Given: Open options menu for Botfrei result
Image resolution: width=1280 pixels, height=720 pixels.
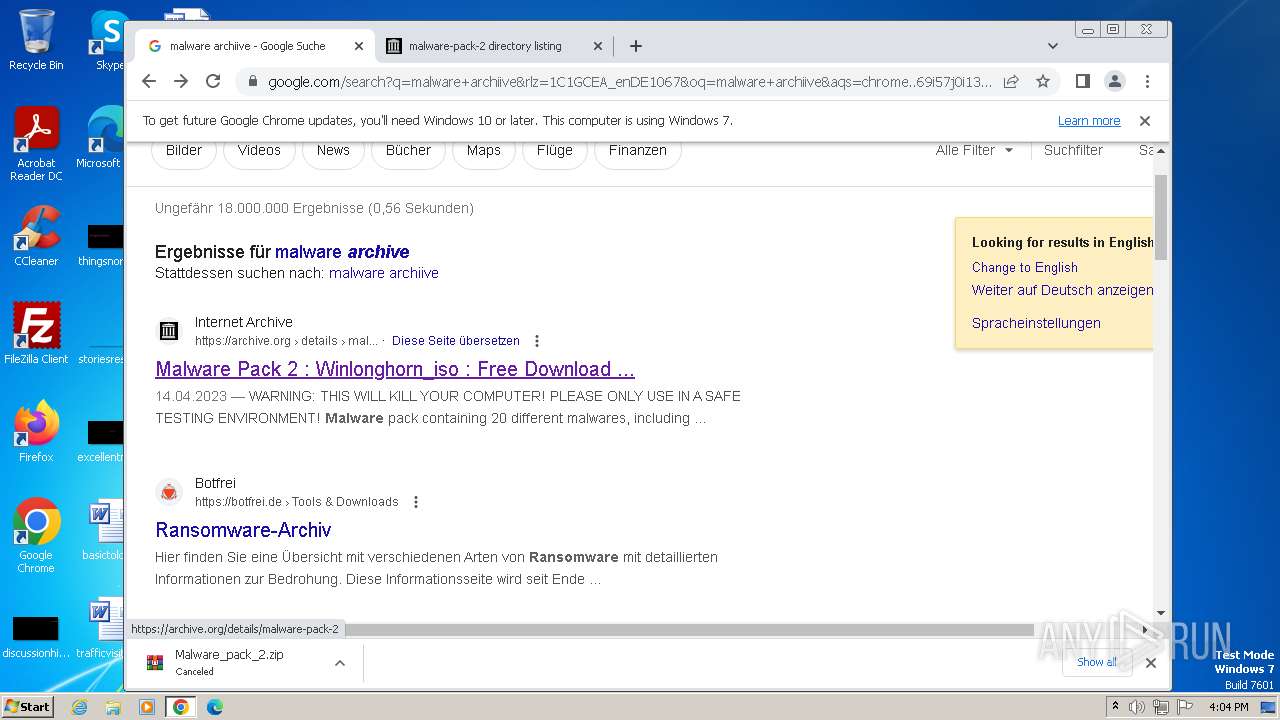Looking at the screenshot, I should click(x=416, y=502).
